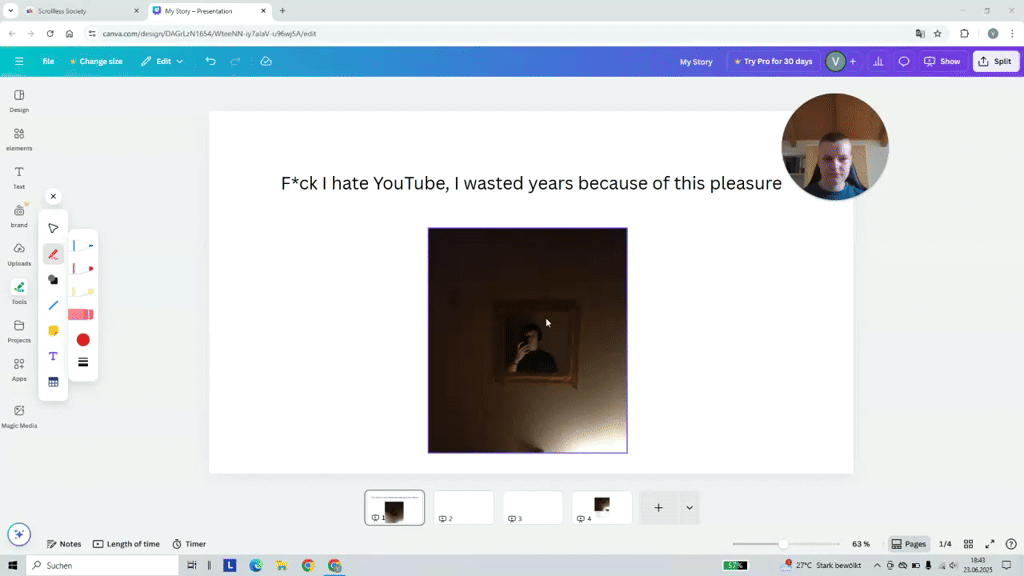This screenshot has width=1024, height=576.
Task: Open the Magic Media panel
Action: point(18,414)
